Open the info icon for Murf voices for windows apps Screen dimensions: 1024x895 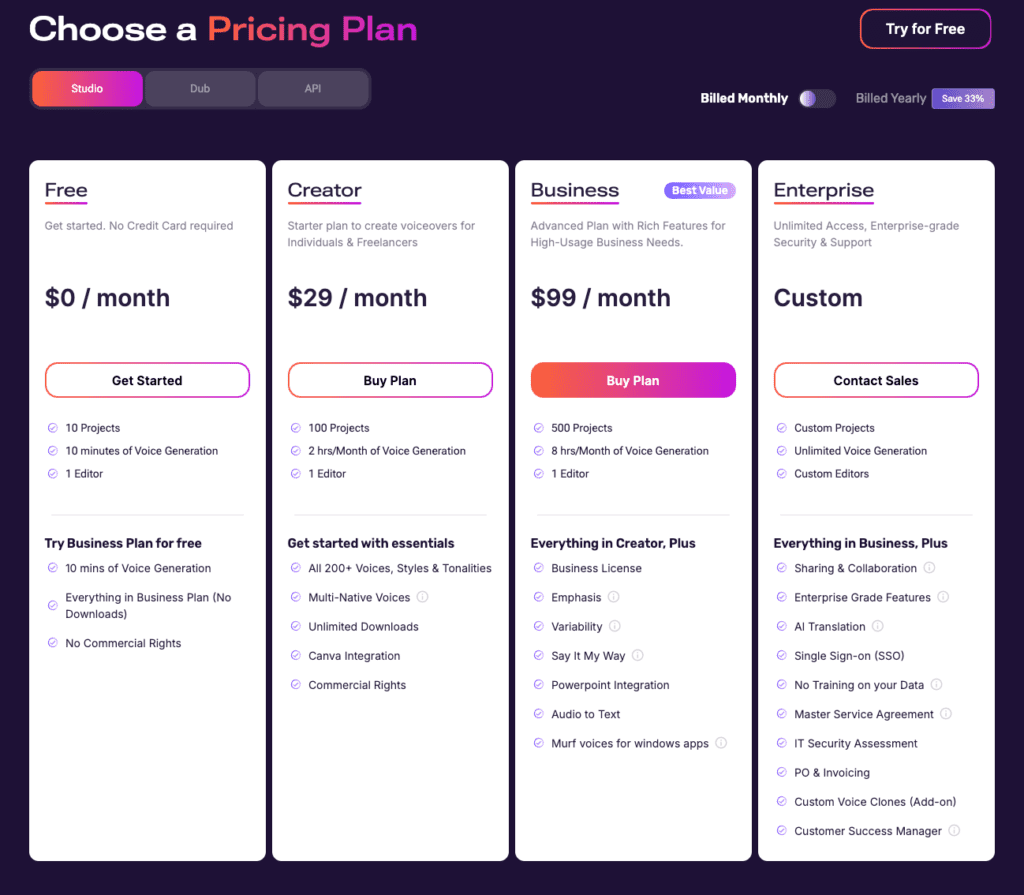click(x=722, y=743)
